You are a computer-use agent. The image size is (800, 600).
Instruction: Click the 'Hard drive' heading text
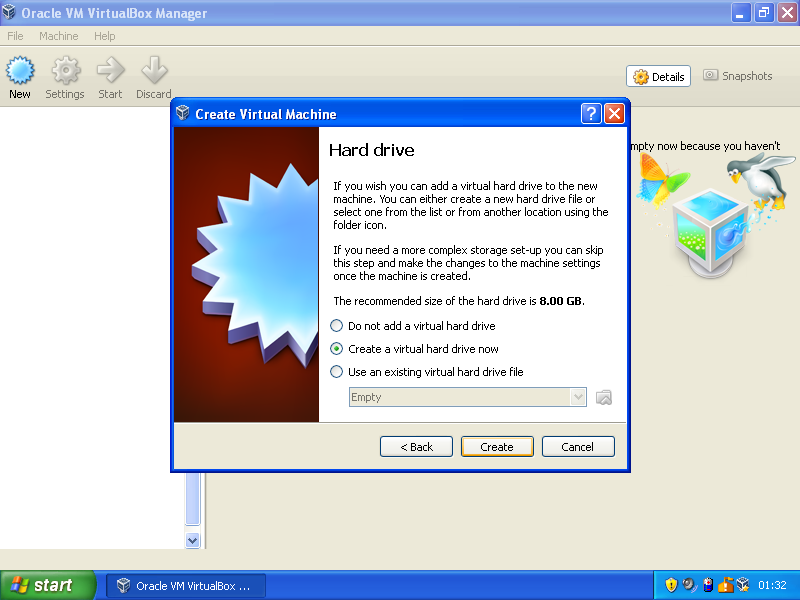pos(371,150)
